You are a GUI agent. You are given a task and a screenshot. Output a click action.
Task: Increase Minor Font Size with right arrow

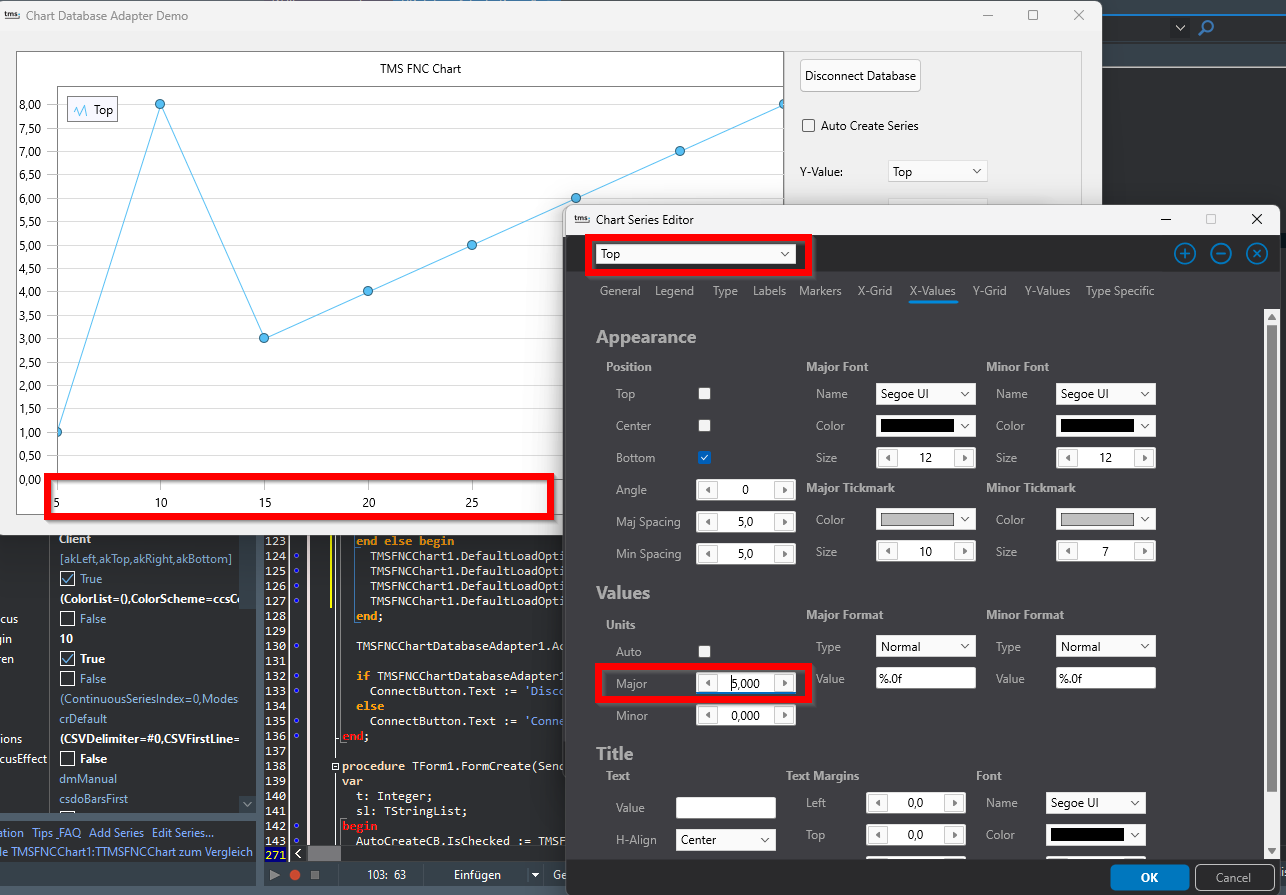1145,458
